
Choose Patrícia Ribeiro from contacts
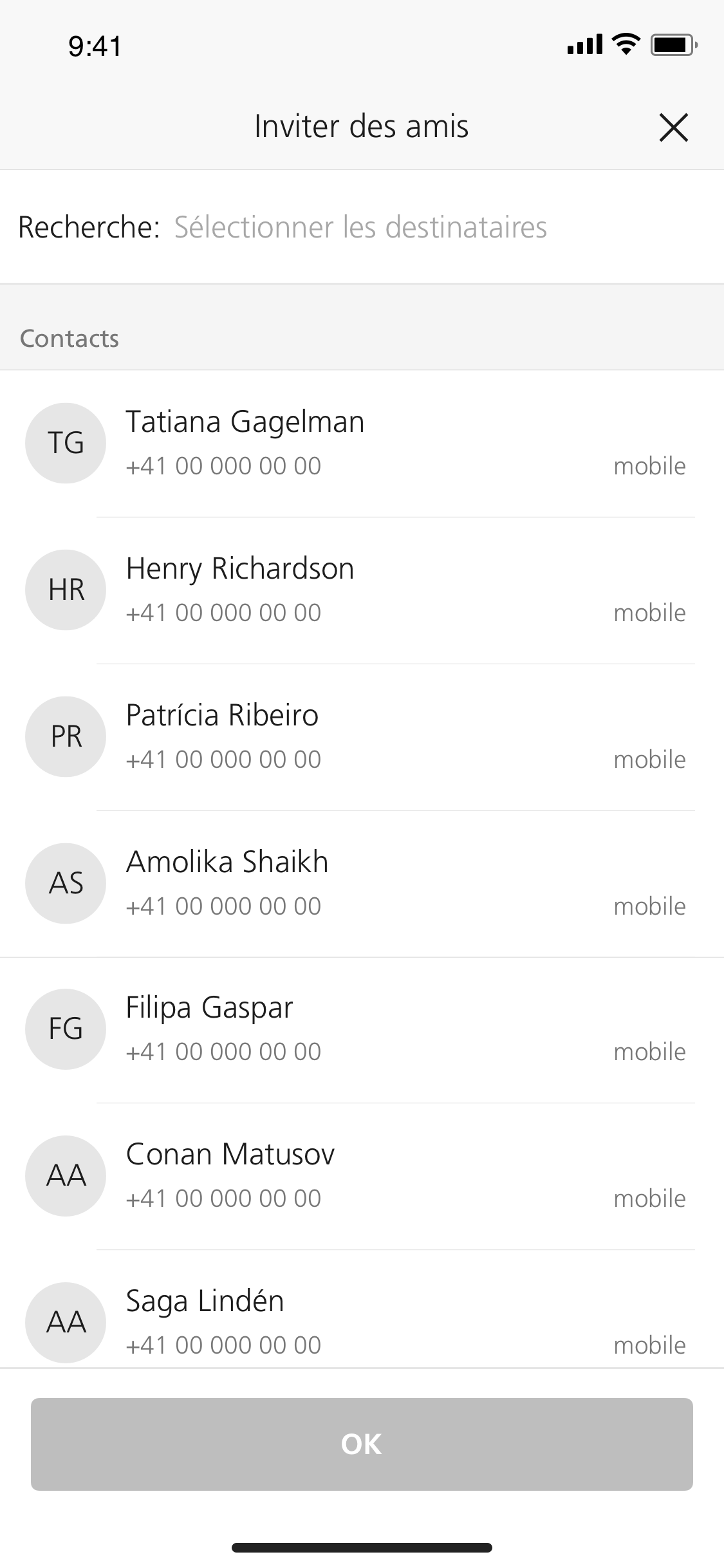222,716
